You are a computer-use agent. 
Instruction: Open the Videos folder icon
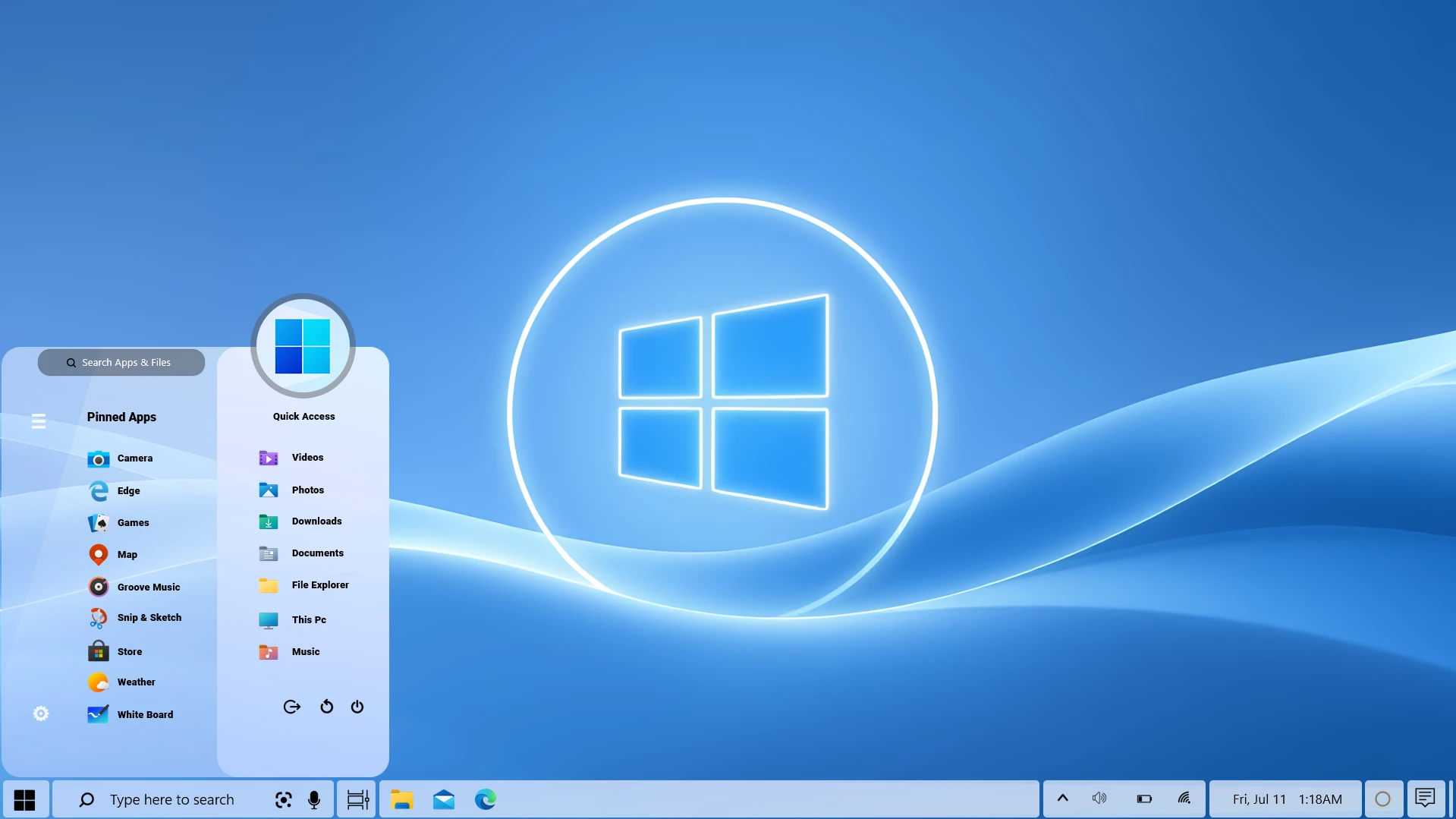269,458
